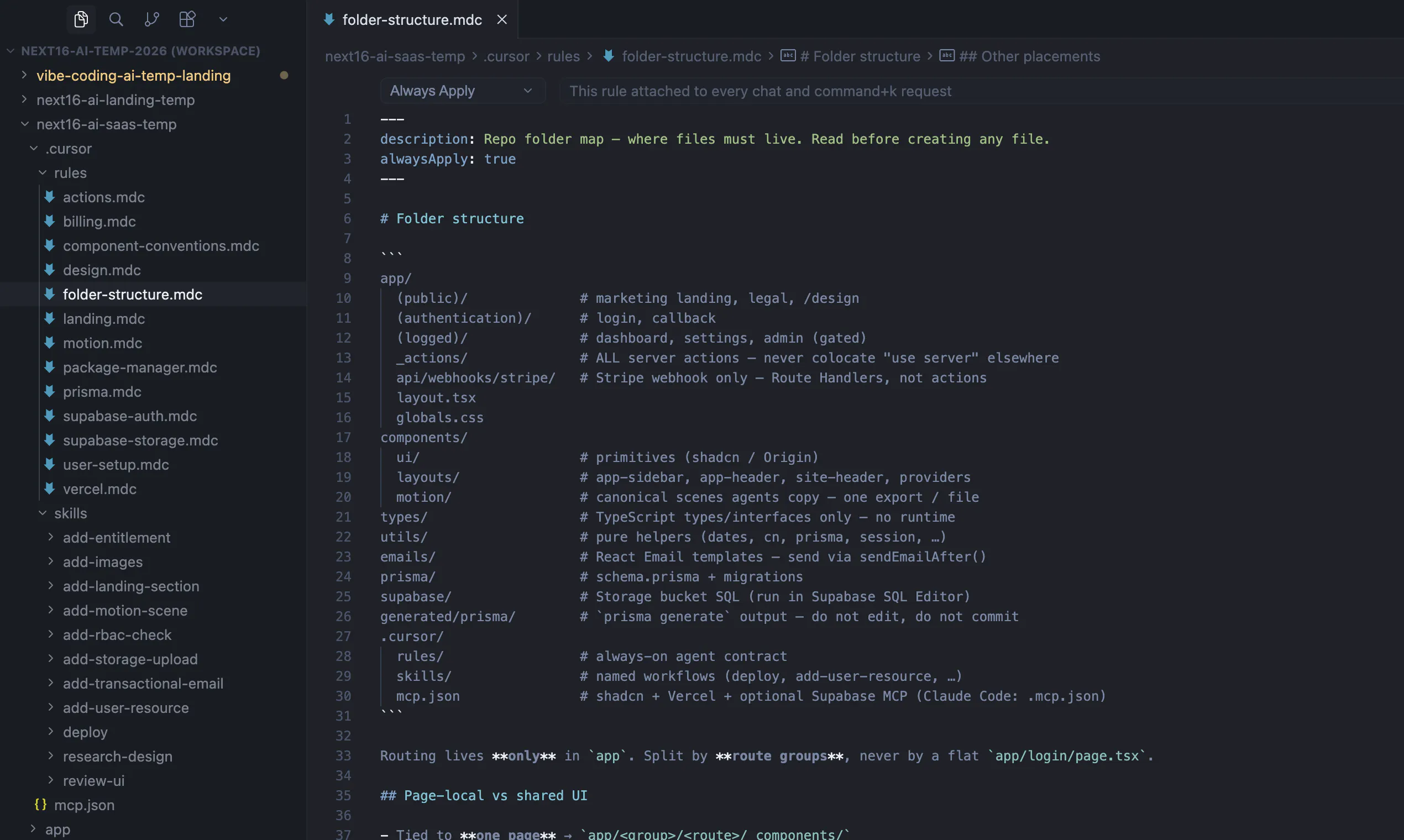The width and height of the screenshot is (1404, 840).
Task: Click folder-structure.mdc breadcrumb segment
Action: click(x=691, y=56)
